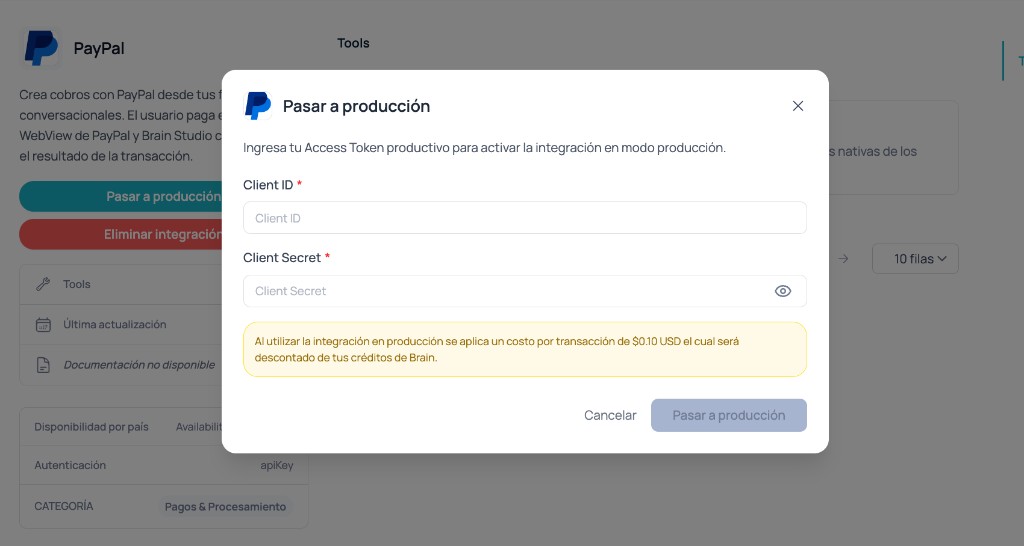Click the Pasar a producción dialog title
The height and width of the screenshot is (546, 1024).
click(x=357, y=106)
